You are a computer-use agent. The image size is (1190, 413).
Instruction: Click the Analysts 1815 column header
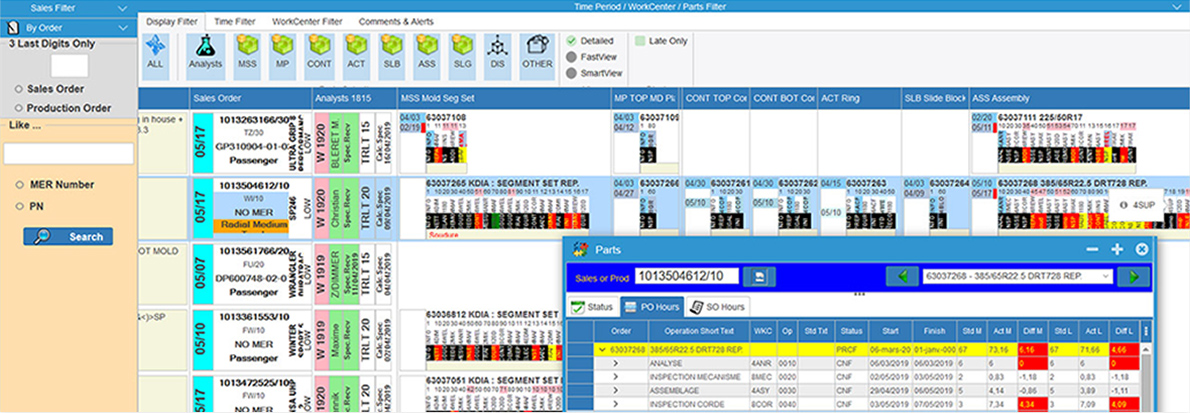[x=354, y=98]
